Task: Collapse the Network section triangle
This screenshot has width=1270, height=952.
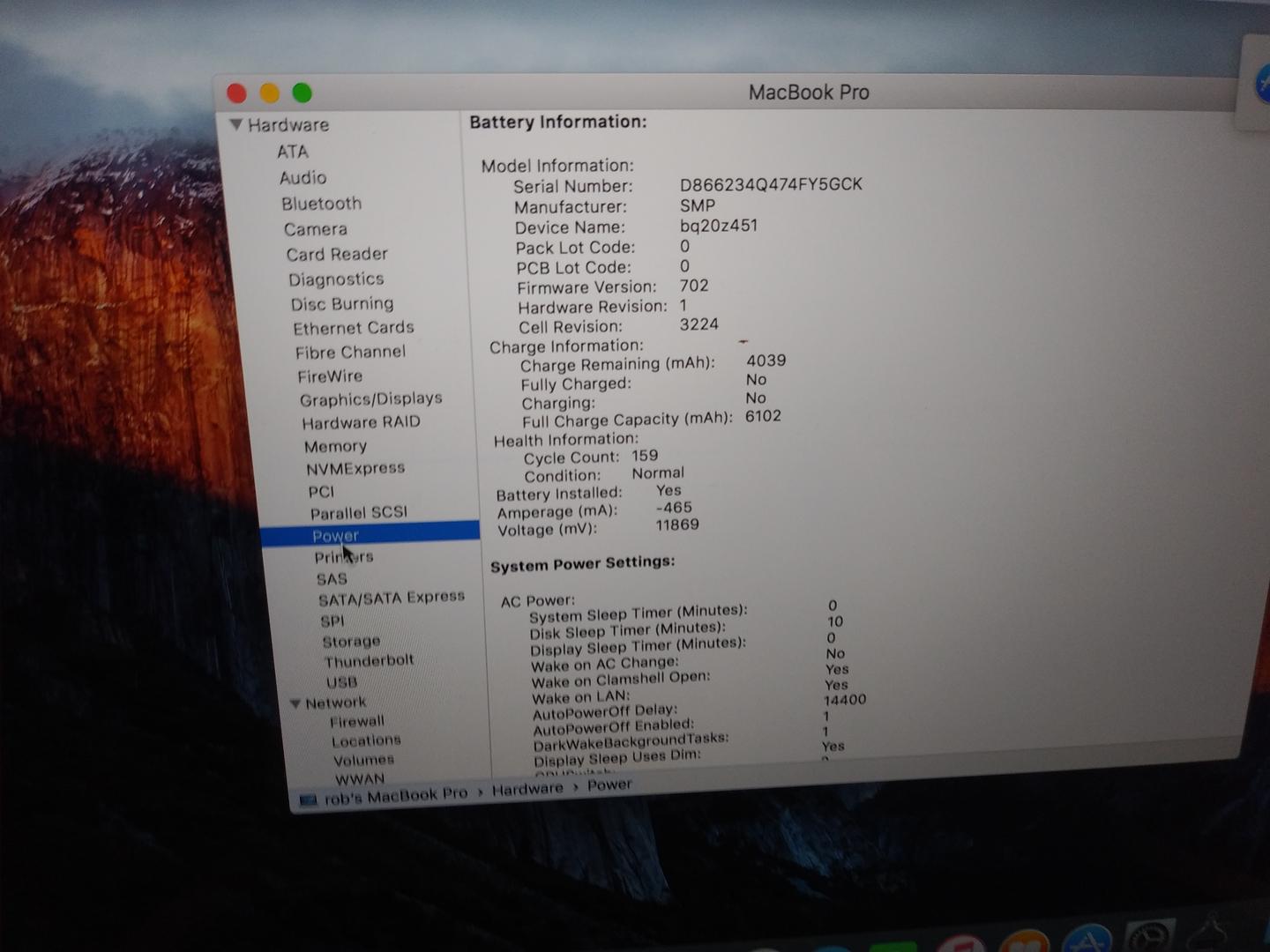Action: [x=295, y=703]
